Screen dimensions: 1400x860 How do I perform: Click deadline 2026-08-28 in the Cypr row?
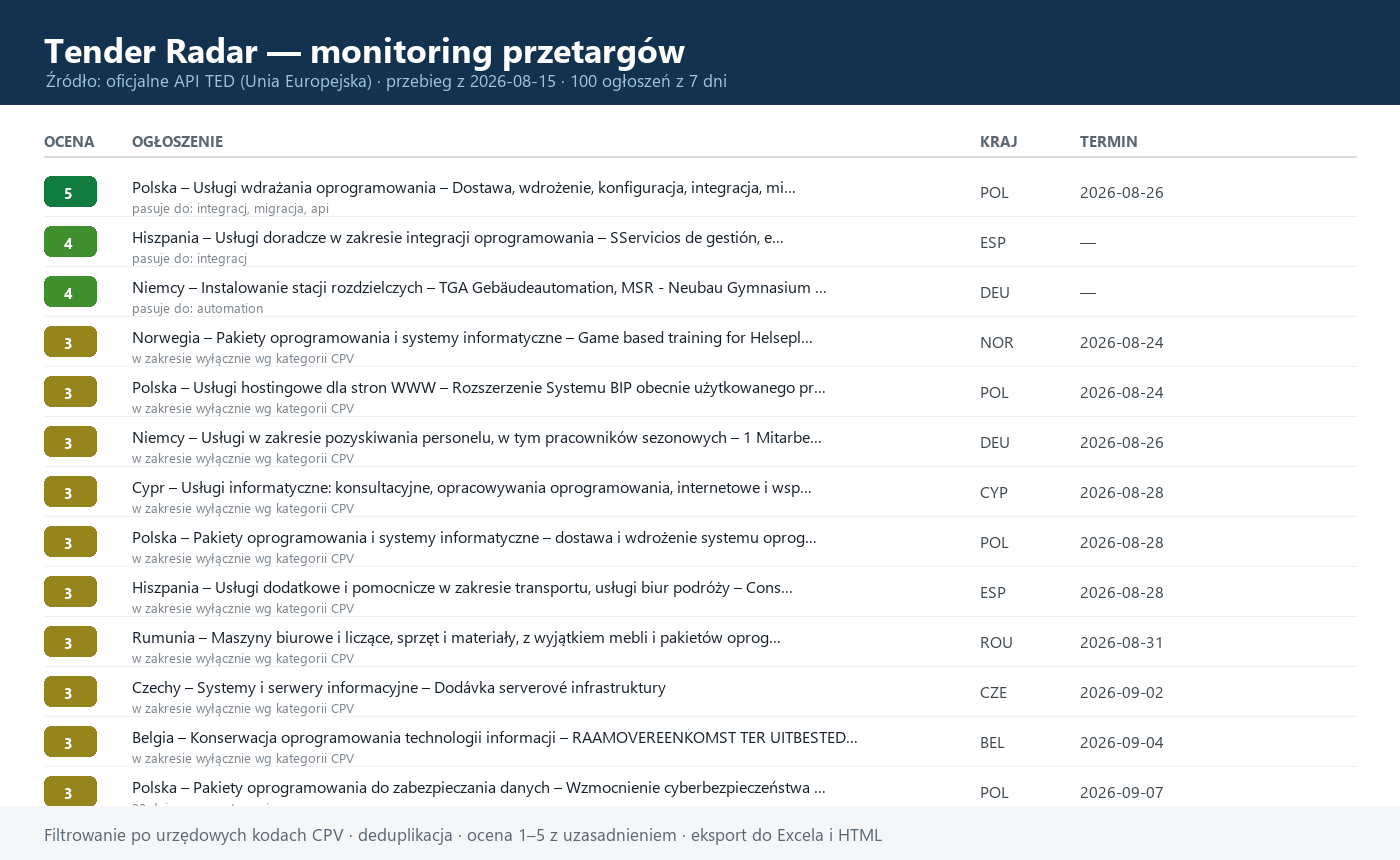(1121, 493)
